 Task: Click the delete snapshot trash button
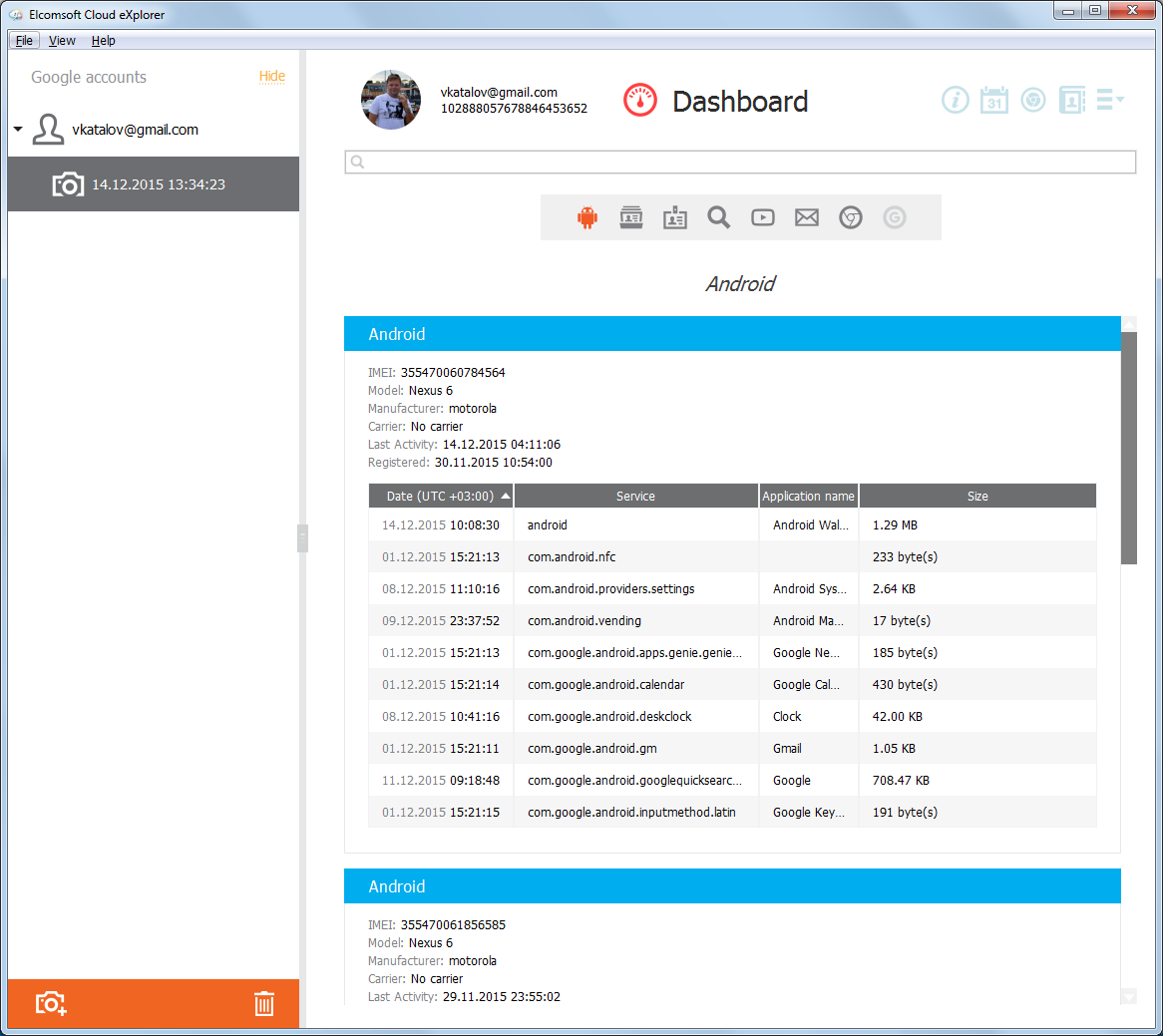click(x=263, y=1004)
